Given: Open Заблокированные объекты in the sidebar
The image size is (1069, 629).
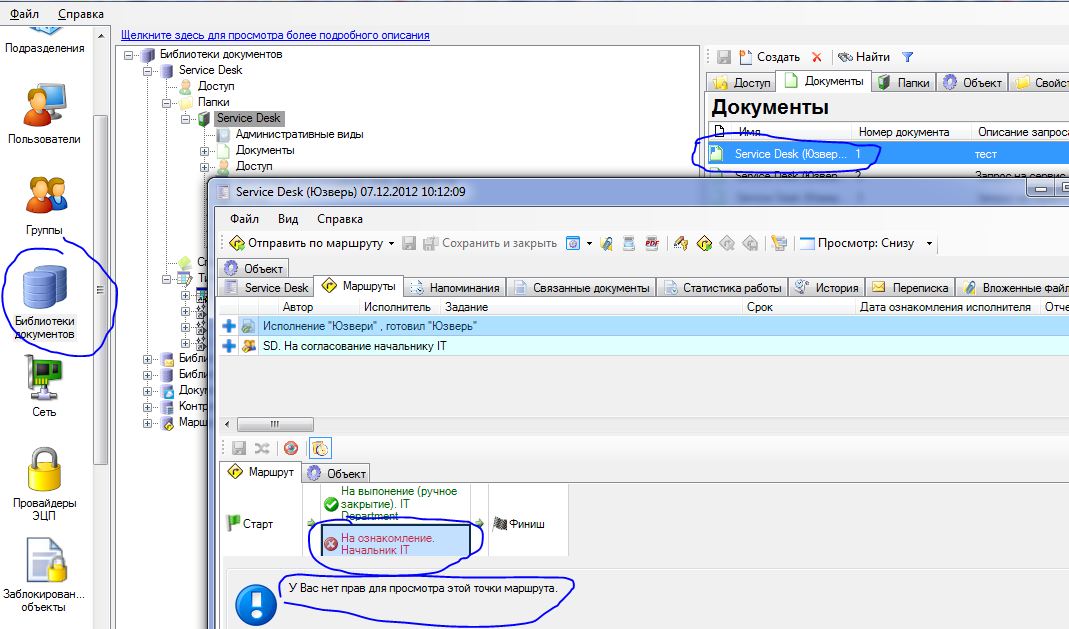Looking at the screenshot, I should click(44, 574).
